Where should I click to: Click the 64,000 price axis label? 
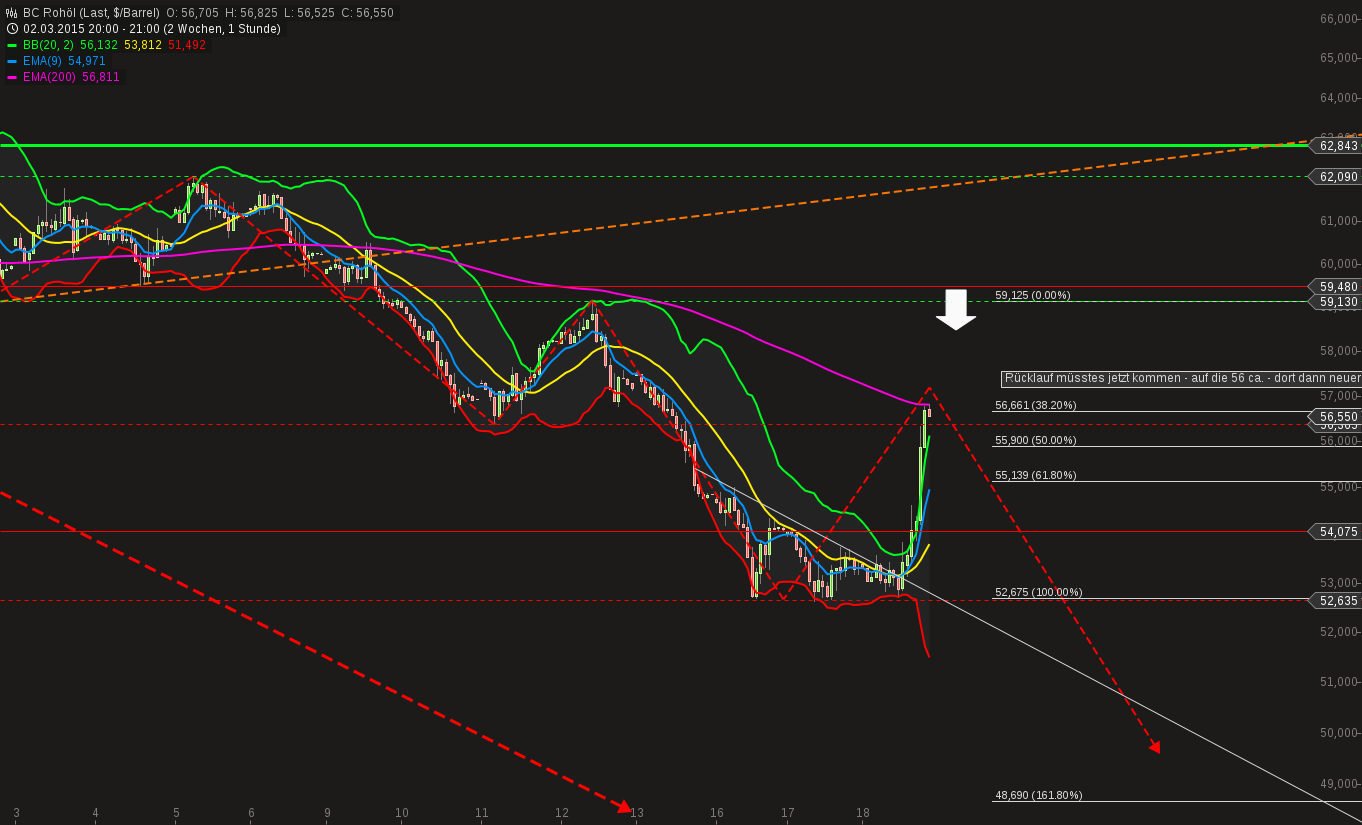pos(1339,98)
